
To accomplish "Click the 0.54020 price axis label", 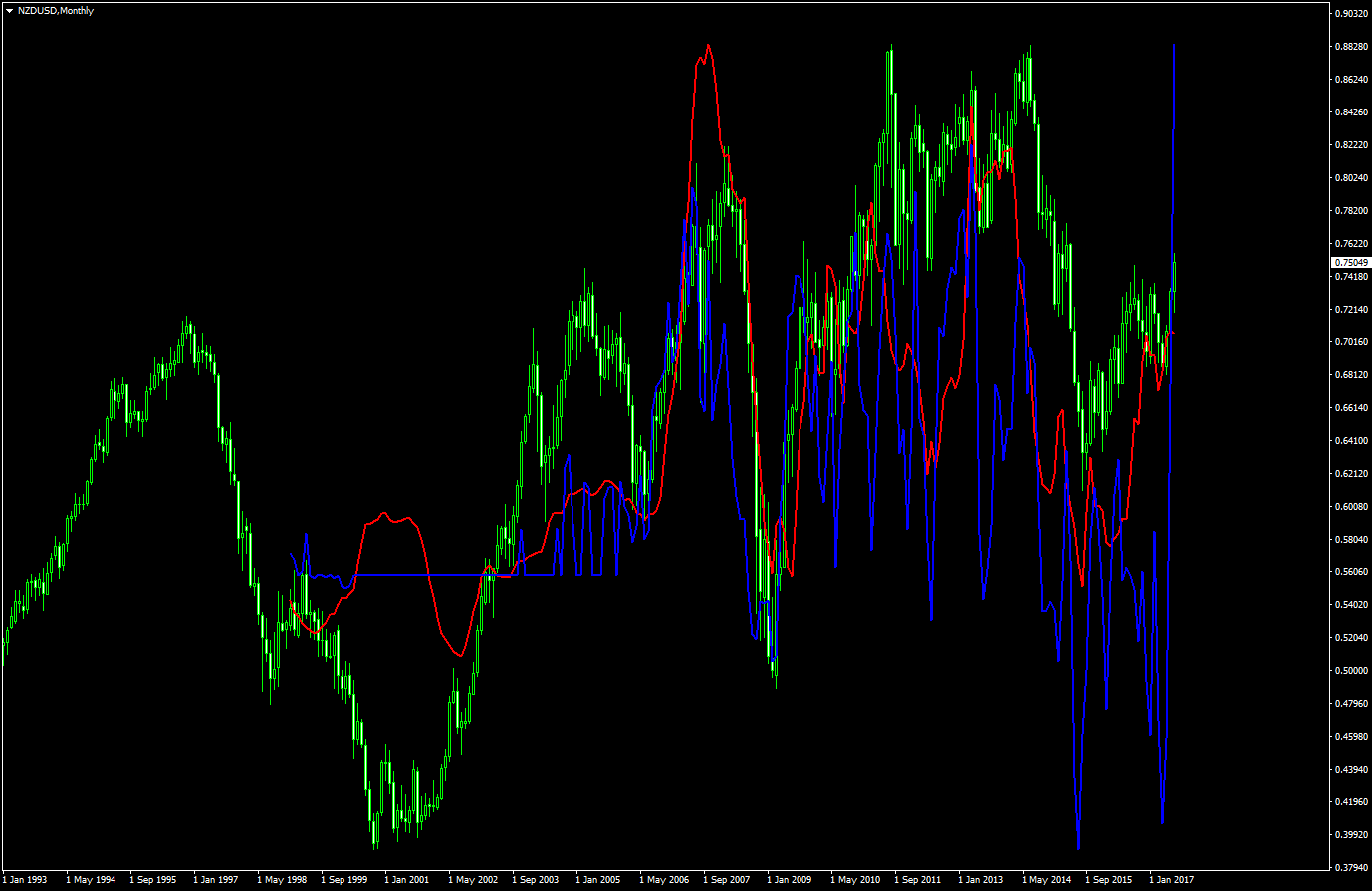I will click(1351, 605).
